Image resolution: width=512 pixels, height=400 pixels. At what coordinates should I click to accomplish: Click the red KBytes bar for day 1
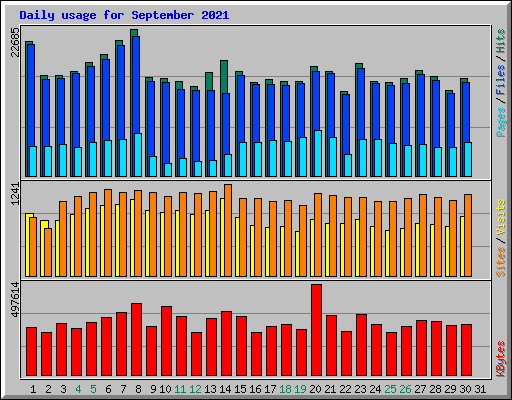pyautogui.click(x=32, y=352)
